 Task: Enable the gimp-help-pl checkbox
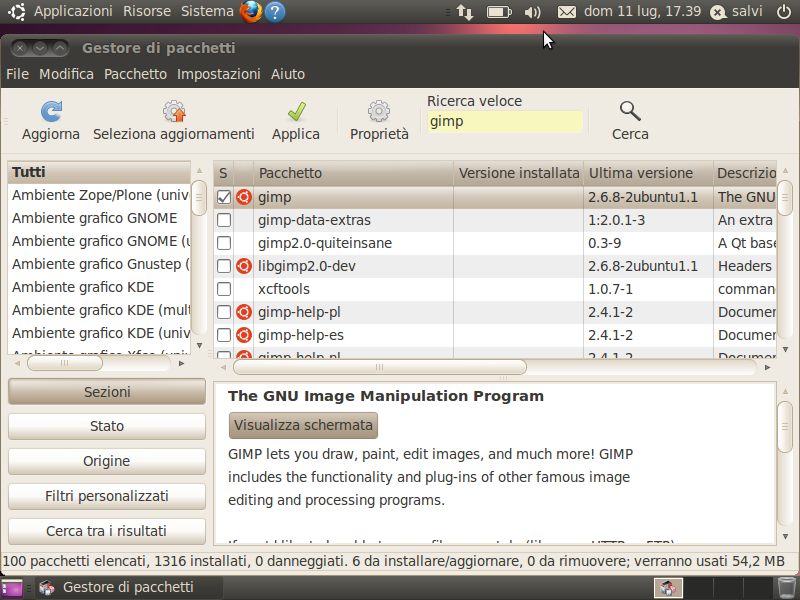[x=224, y=312]
